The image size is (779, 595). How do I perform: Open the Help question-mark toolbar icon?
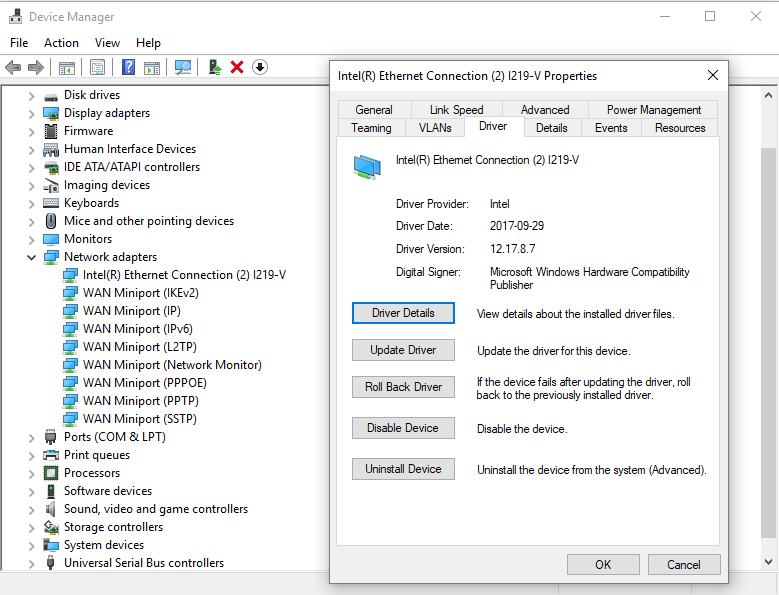(x=128, y=67)
